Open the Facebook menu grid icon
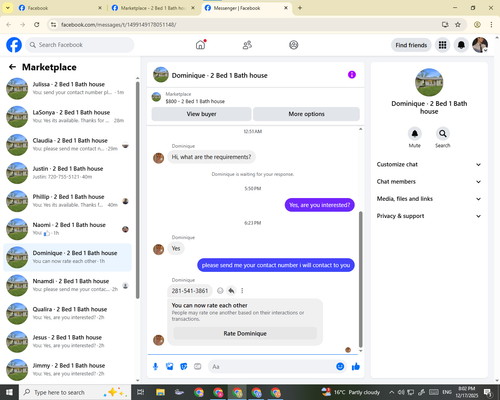 coord(442,45)
